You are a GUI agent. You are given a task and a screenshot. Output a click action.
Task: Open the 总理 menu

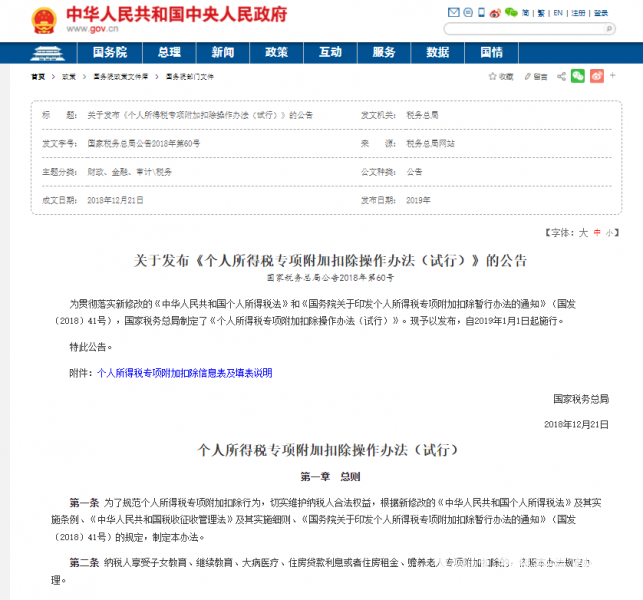coord(169,52)
